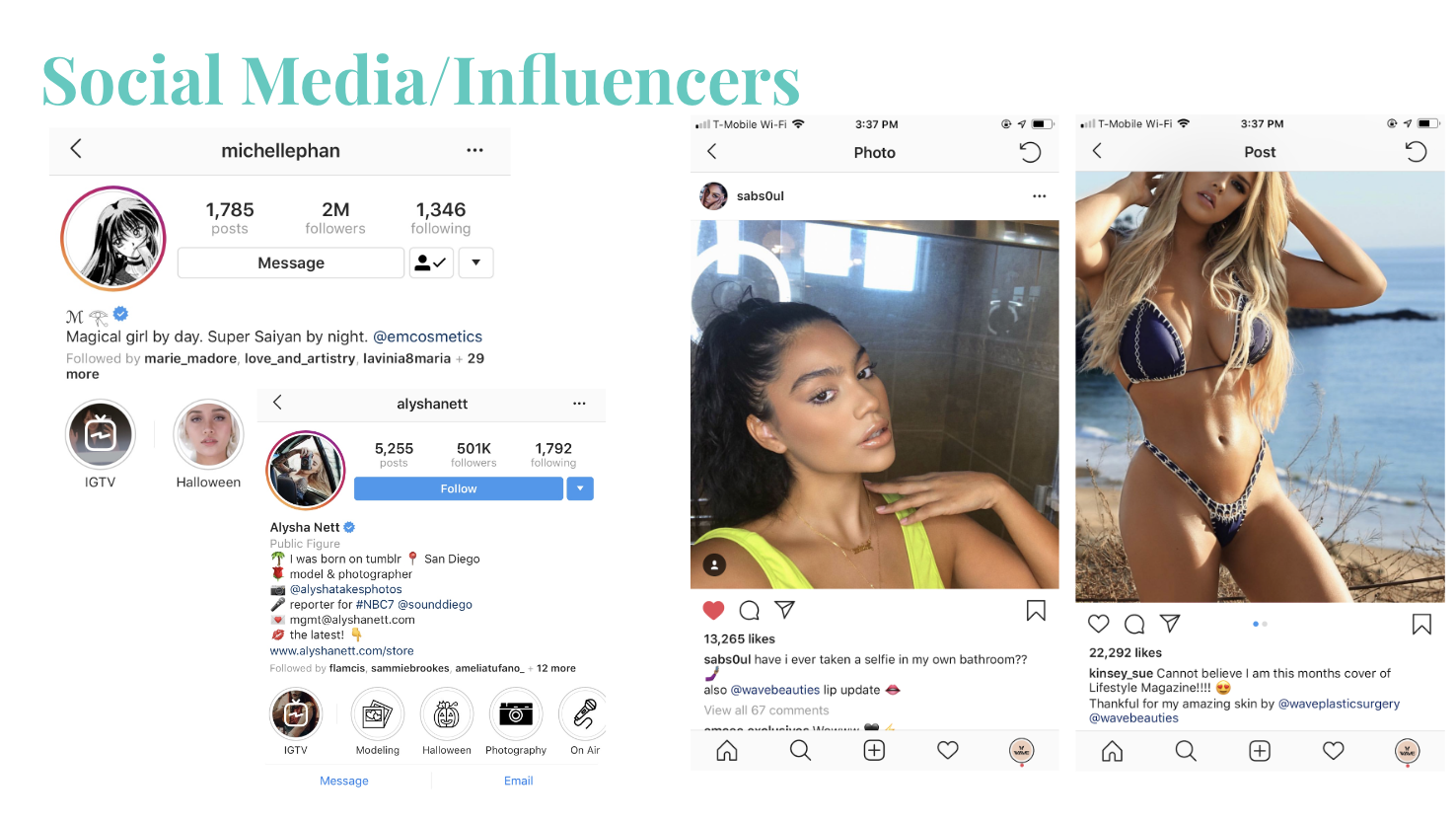Image resolution: width=1456 pixels, height=823 pixels.
Task: Refresh the Photo screen
Action: click(1030, 152)
